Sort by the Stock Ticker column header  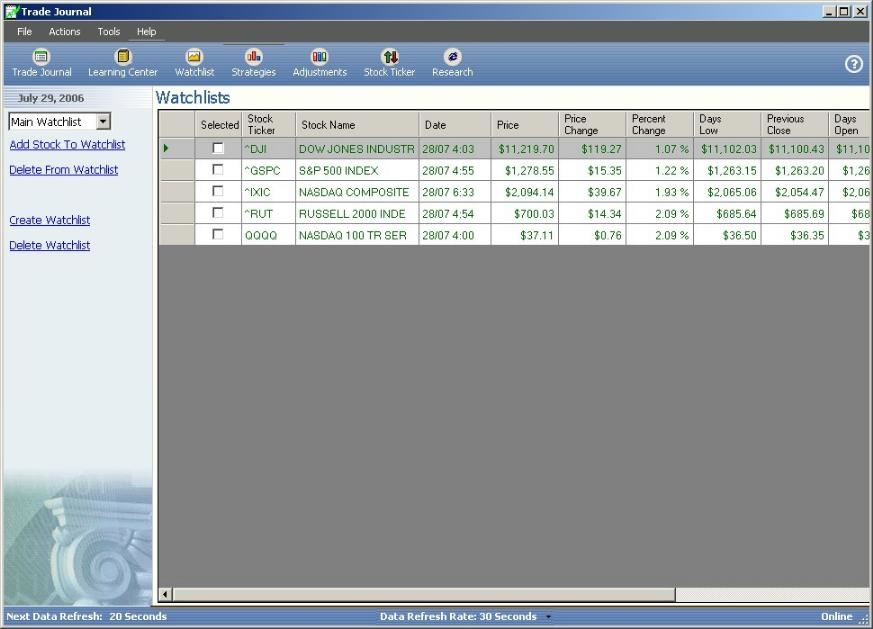tap(268, 124)
